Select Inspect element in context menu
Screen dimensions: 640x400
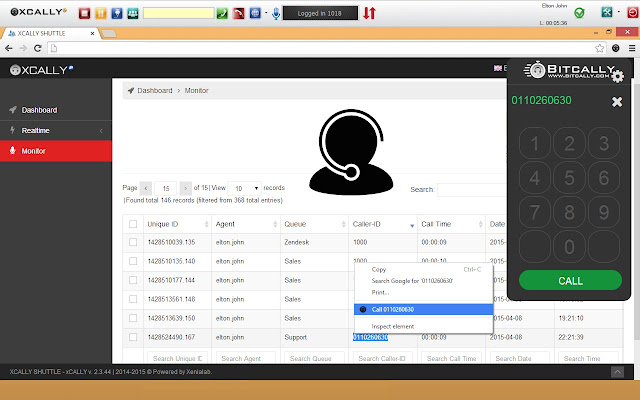click(424, 327)
